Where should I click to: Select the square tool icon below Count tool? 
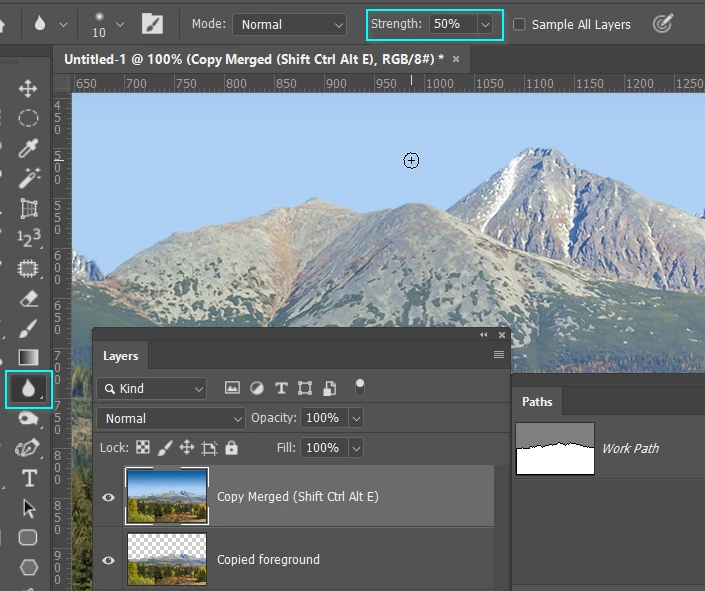tap(28, 269)
